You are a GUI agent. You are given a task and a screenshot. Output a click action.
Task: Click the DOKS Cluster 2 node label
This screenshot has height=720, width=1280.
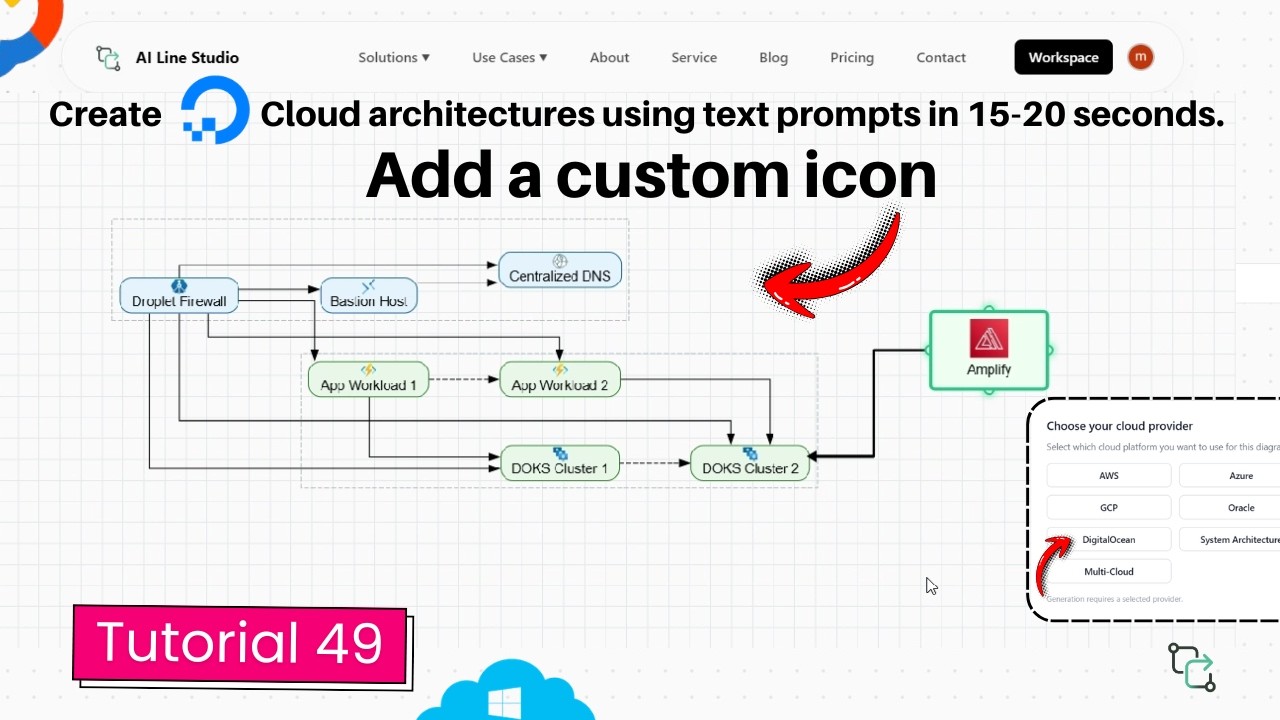tap(750, 468)
